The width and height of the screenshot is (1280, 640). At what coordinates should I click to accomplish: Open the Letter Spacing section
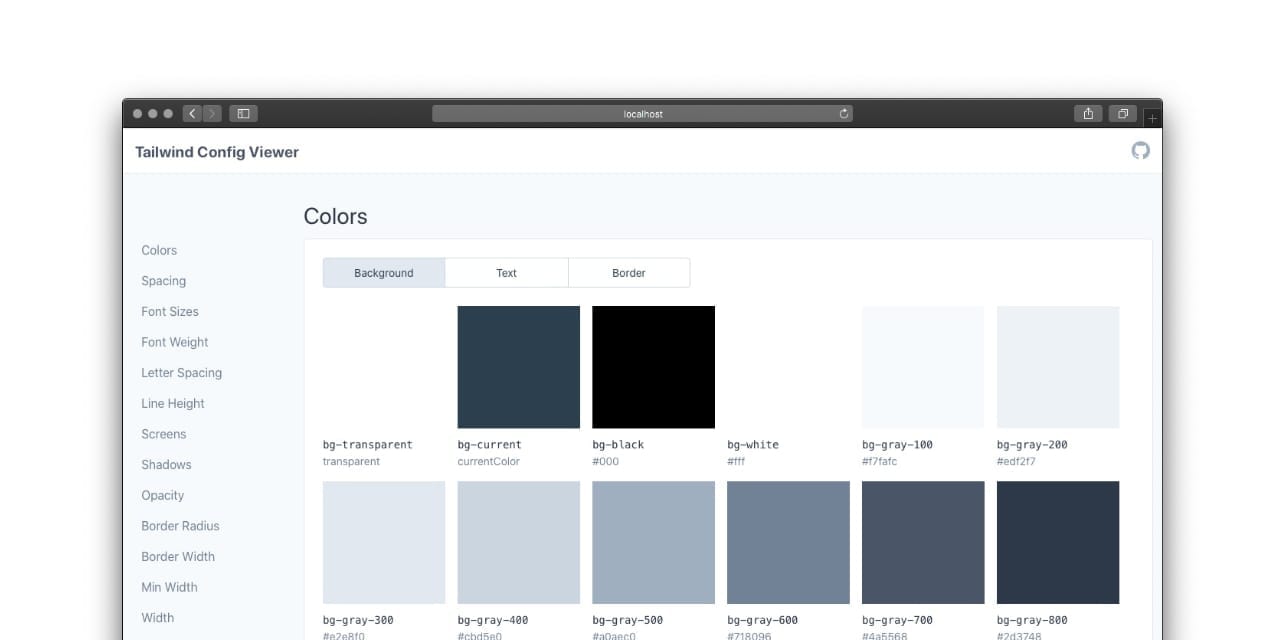coord(181,373)
